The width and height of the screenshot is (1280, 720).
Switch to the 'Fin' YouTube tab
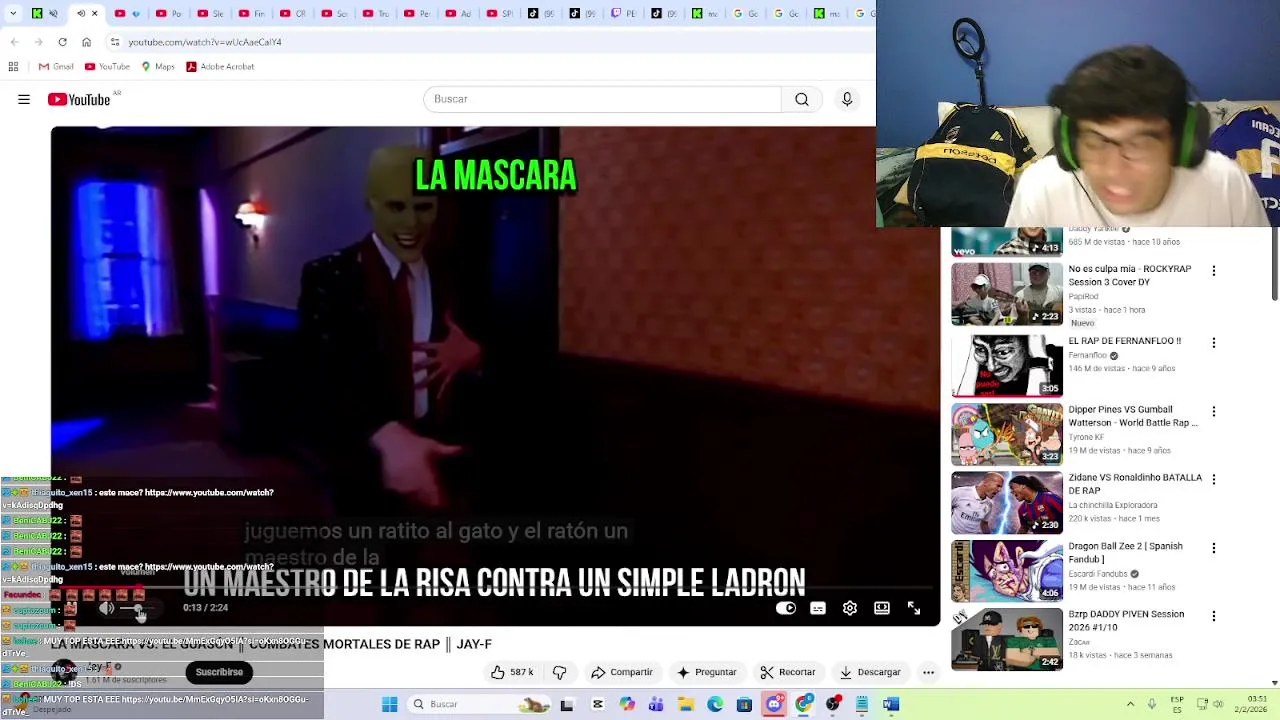pos(251,14)
